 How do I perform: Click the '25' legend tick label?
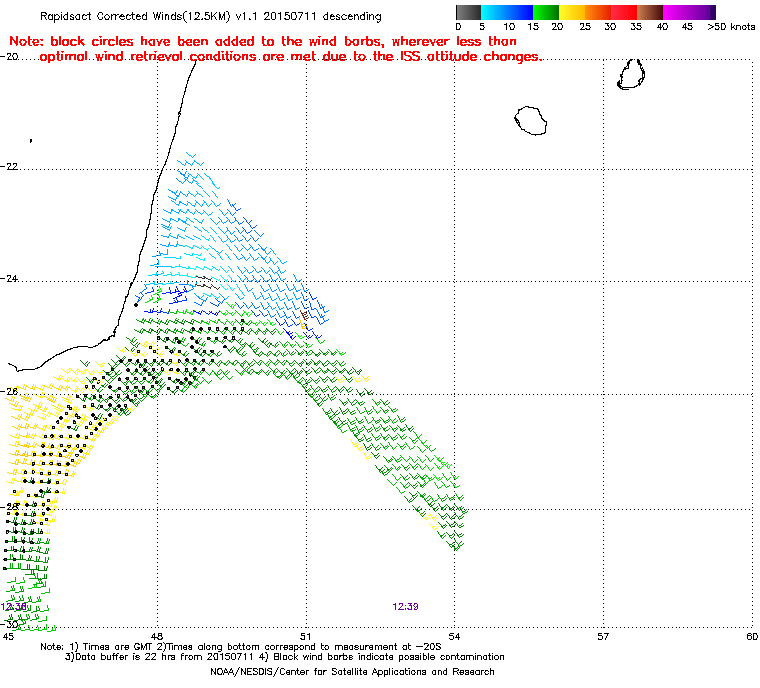pos(585,27)
